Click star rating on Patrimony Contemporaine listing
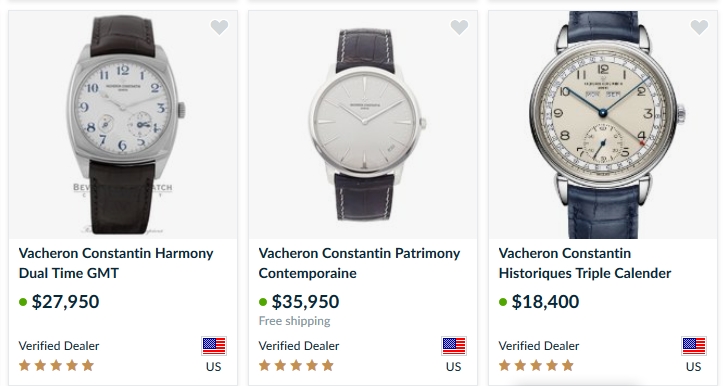Image resolution: width=728 pixels, height=386 pixels. click(296, 366)
